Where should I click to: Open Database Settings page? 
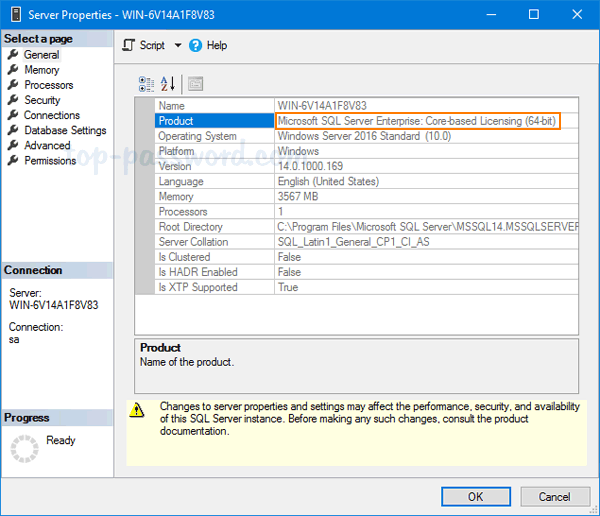[65, 130]
